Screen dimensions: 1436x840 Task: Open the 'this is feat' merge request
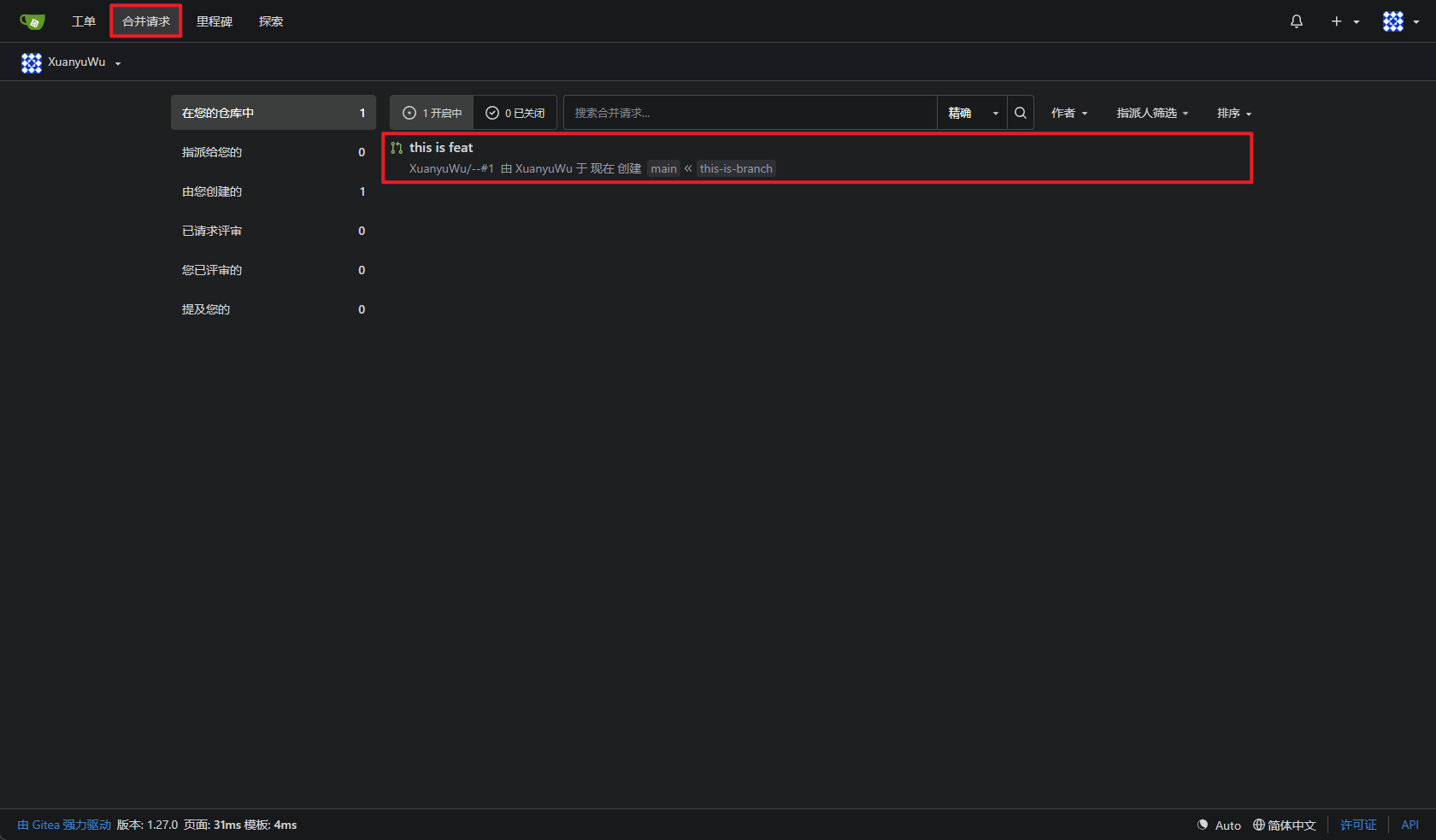(441, 148)
